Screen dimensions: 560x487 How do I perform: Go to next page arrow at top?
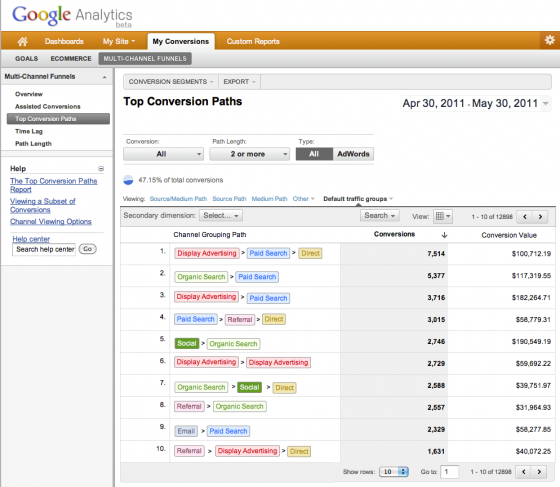pyautogui.click(x=540, y=216)
